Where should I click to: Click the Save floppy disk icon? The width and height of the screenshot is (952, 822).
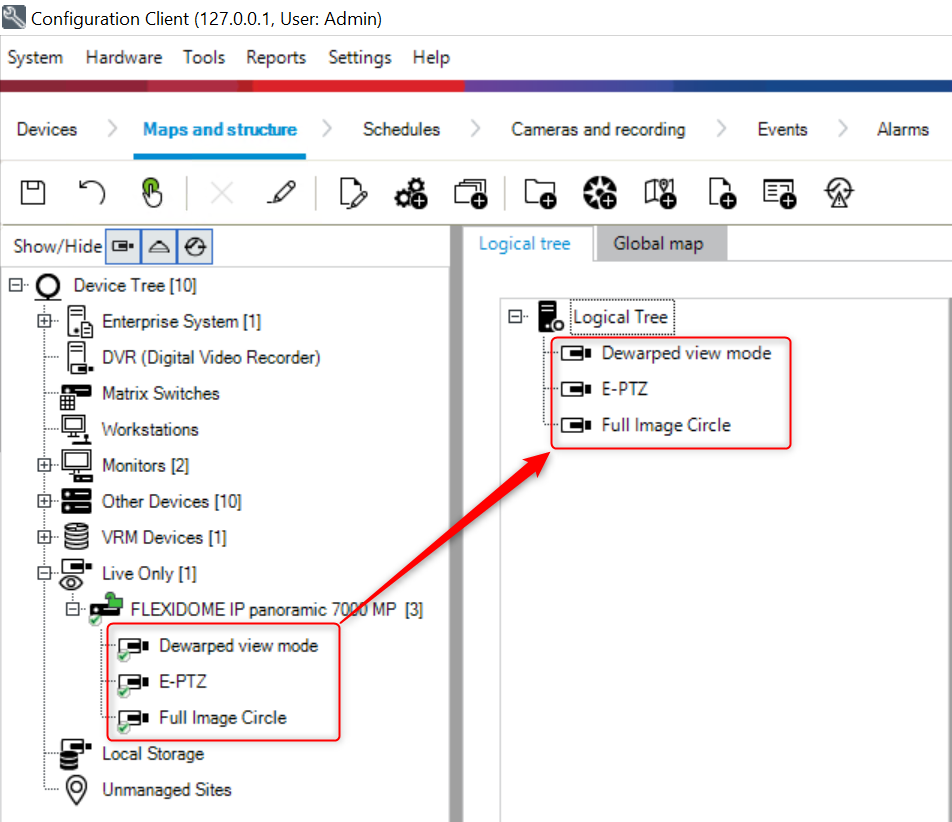point(33,193)
